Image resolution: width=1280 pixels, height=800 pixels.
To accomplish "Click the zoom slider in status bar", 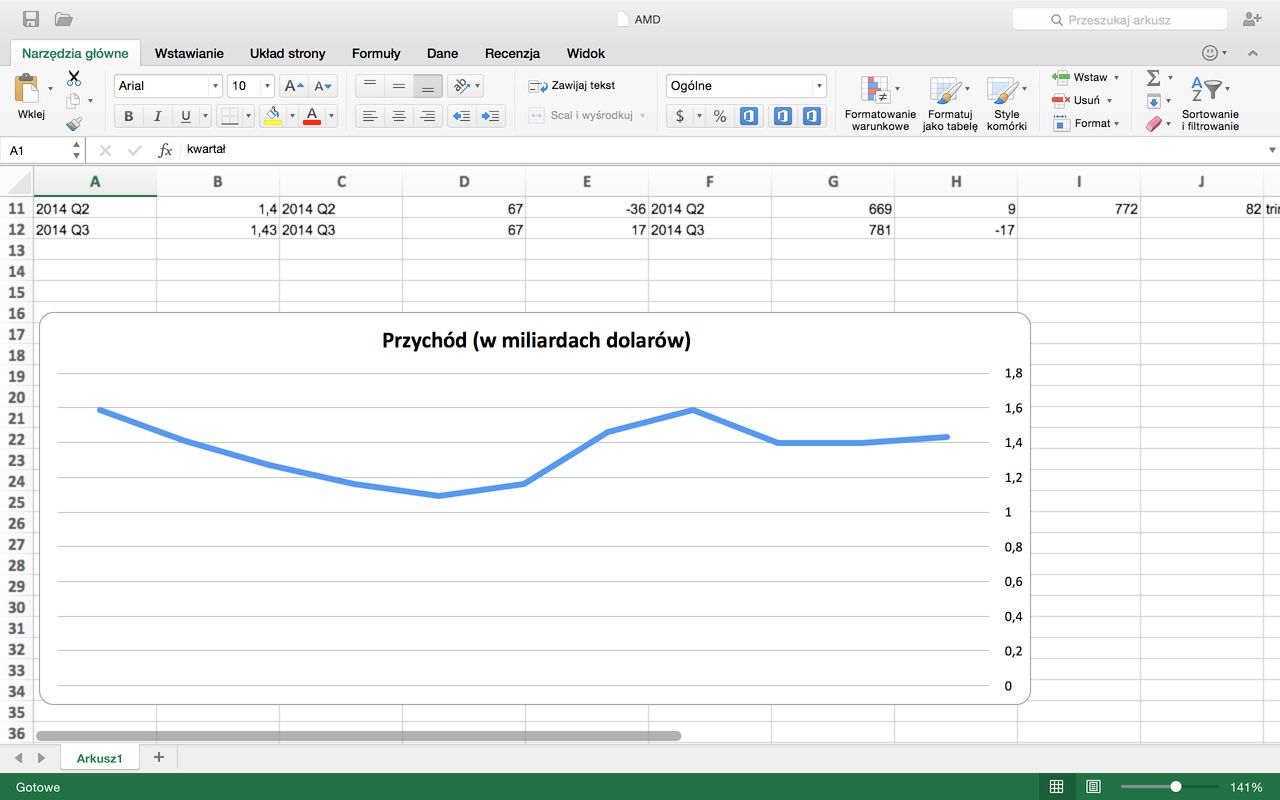I will pos(1175,787).
